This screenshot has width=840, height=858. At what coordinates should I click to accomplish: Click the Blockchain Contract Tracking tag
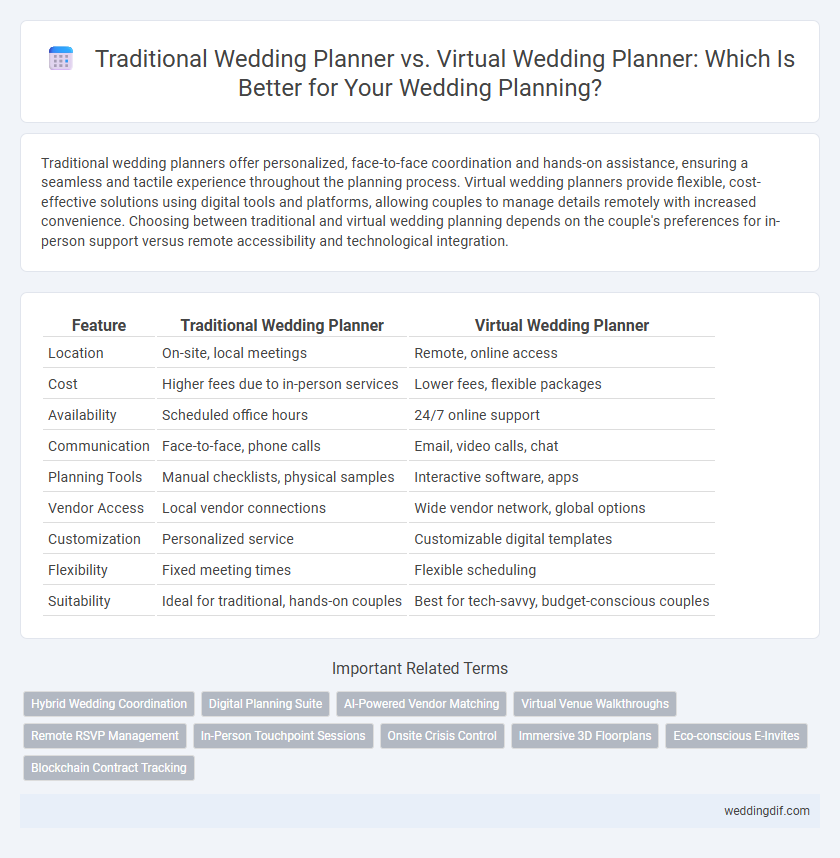point(109,768)
